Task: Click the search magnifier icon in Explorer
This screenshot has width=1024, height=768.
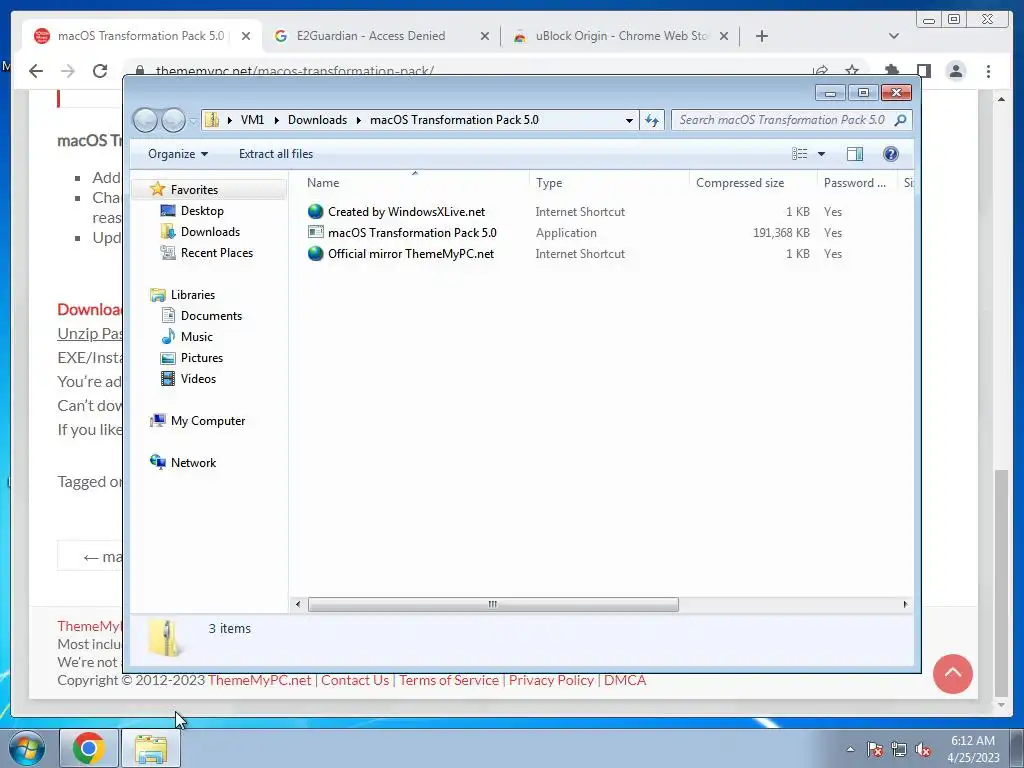Action: [901, 120]
